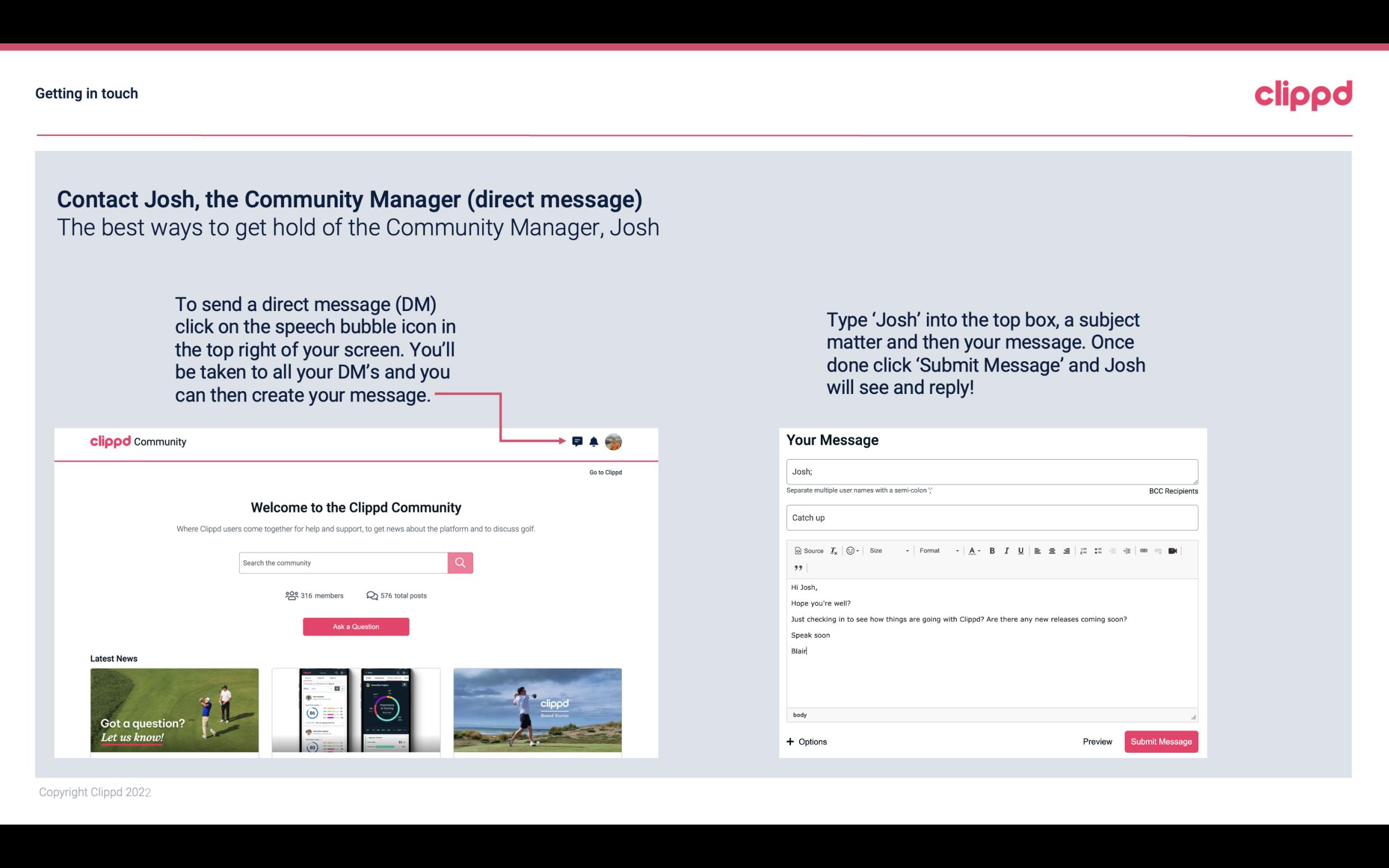Image resolution: width=1389 pixels, height=868 pixels.
Task: Expand the Options section
Action: coord(805,741)
